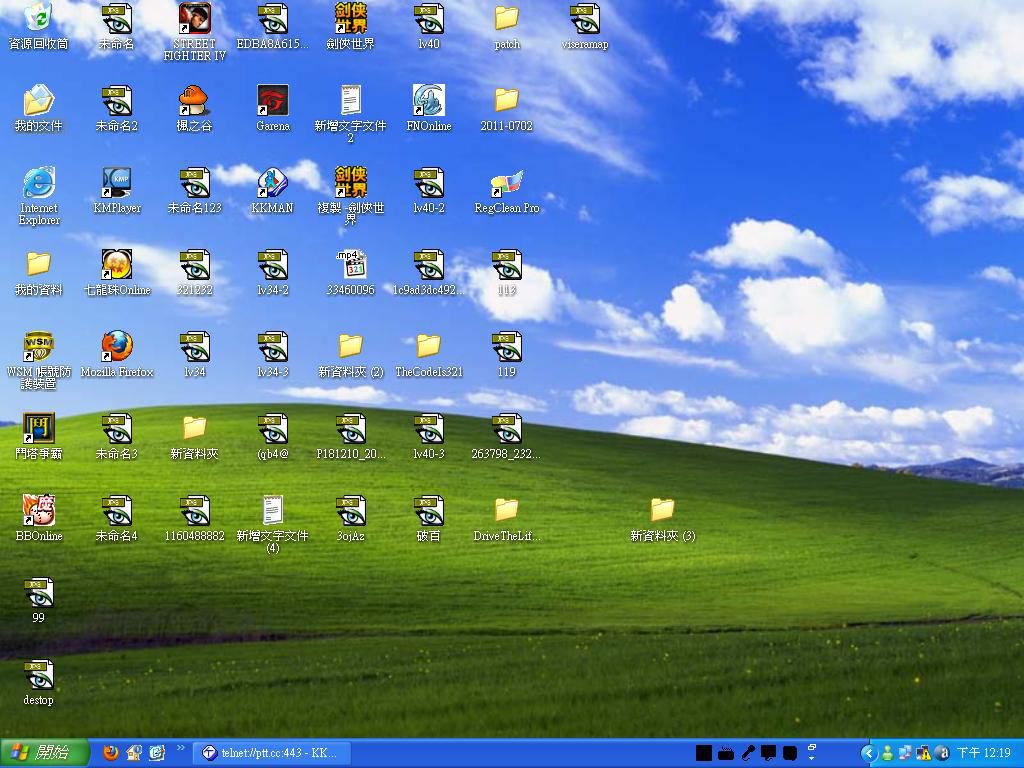Click the messenger buddy tray icon
The height and width of the screenshot is (768, 1024).
pyautogui.click(x=887, y=754)
